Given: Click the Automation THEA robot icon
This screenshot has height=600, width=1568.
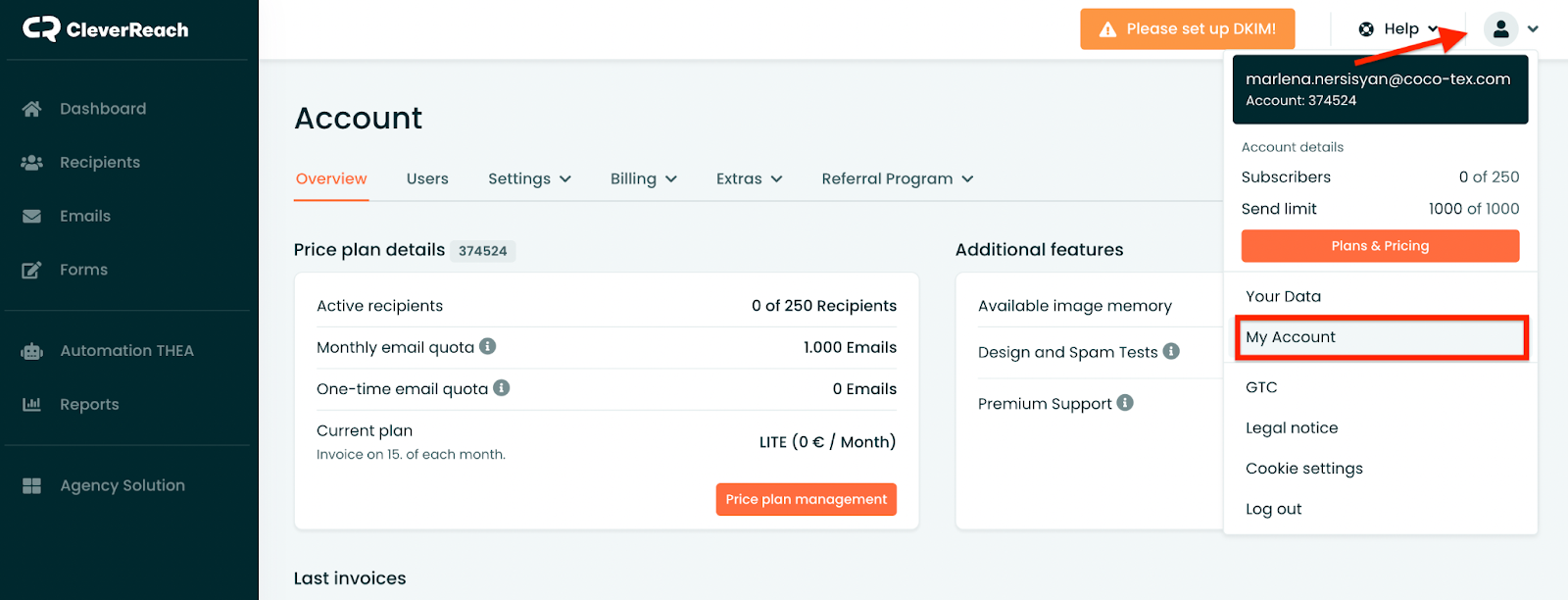Looking at the screenshot, I should [31, 351].
